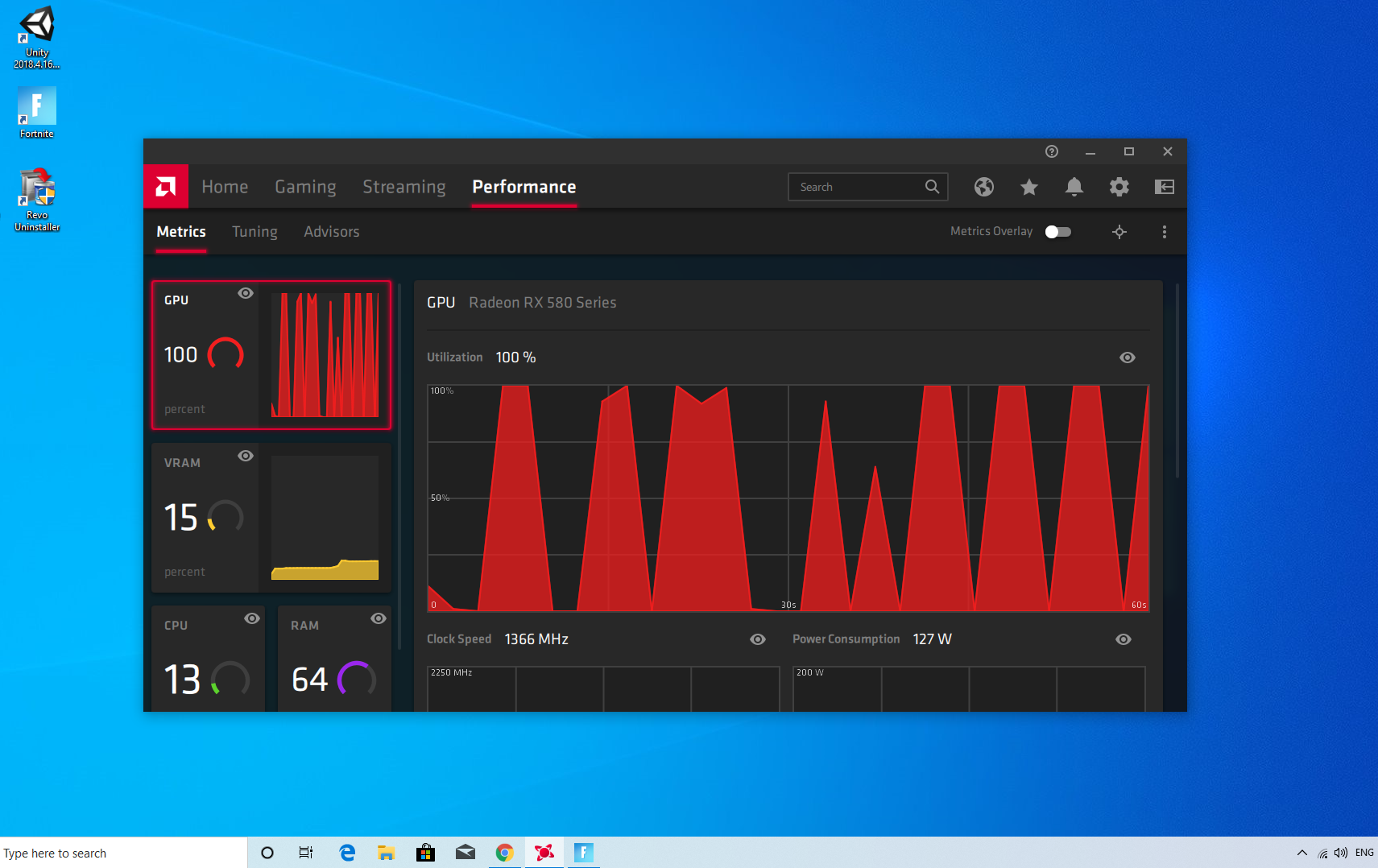Image resolution: width=1378 pixels, height=868 pixels.
Task: Click the GPU utilization graph
Action: [788, 498]
